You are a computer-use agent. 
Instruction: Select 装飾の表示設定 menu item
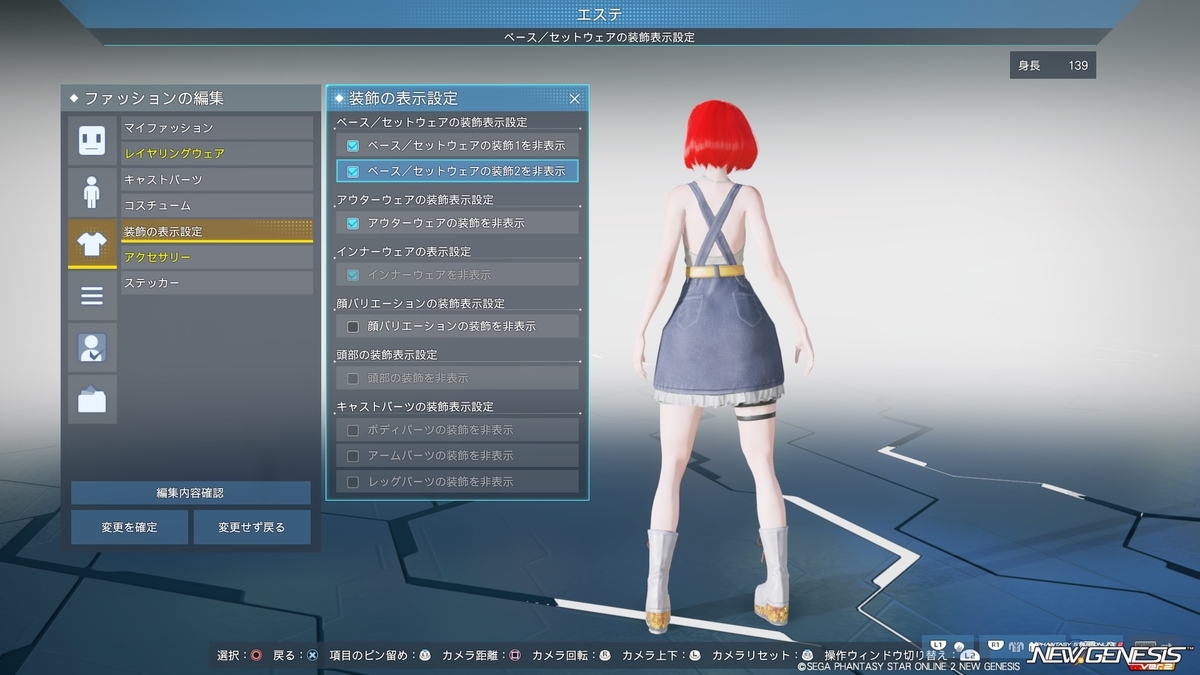pos(217,231)
